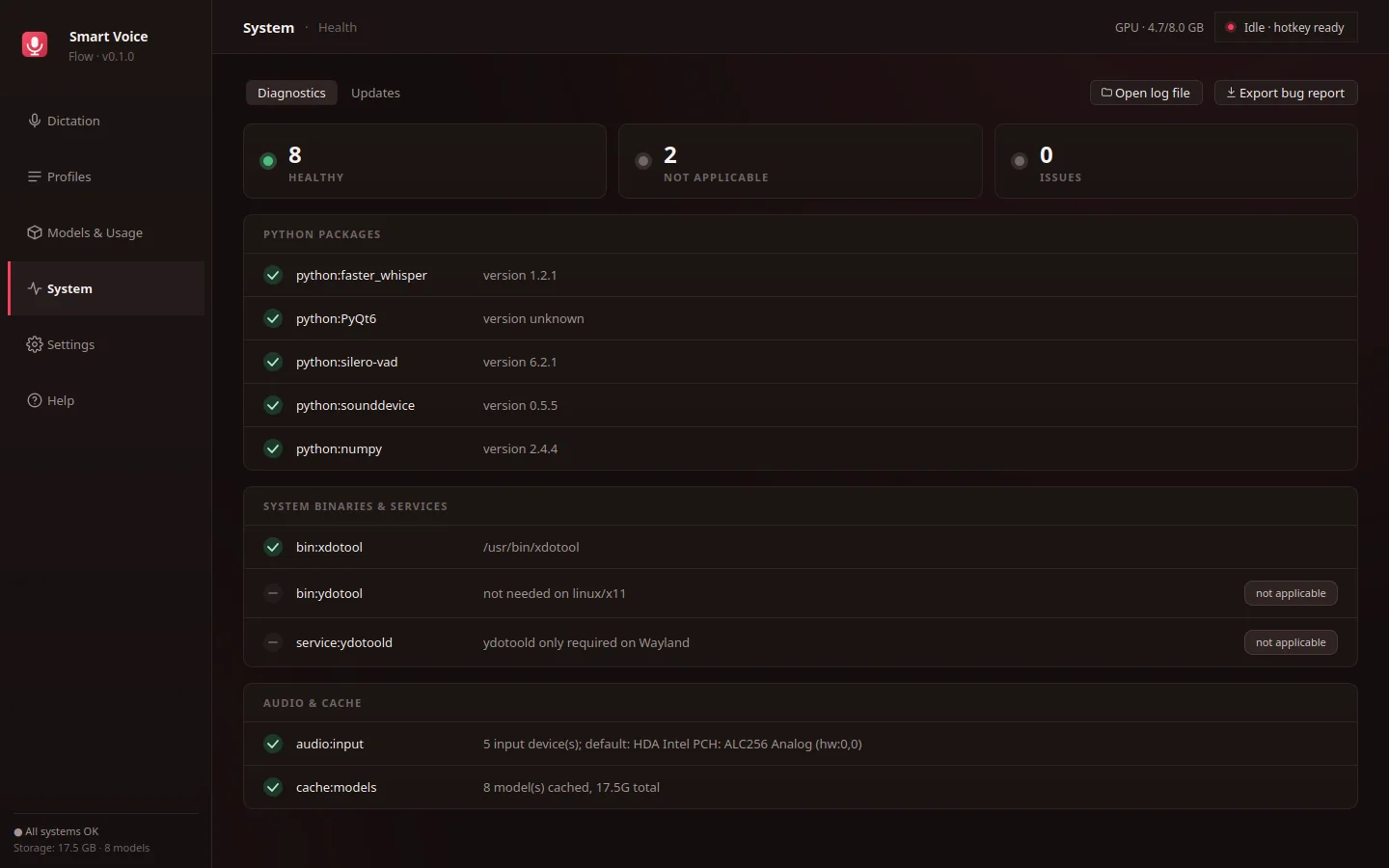Click not applicable badge for service:ydotoold
Image resolution: width=1389 pixels, height=868 pixels.
pyautogui.click(x=1291, y=642)
